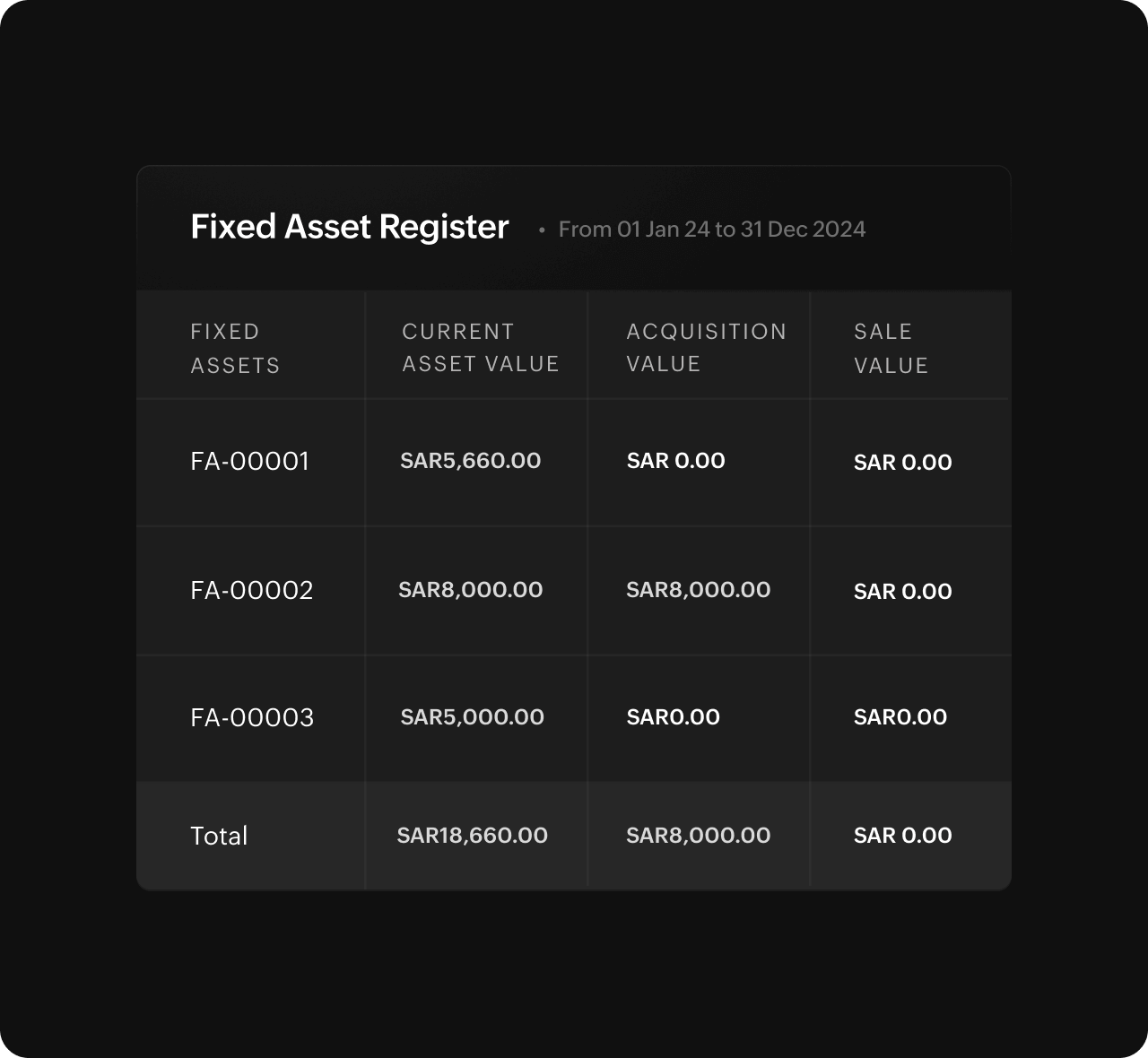1148x1058 pixels.
Task: Click the Sale Value column header
Action: pyautogui.click(x=891, y=348)
